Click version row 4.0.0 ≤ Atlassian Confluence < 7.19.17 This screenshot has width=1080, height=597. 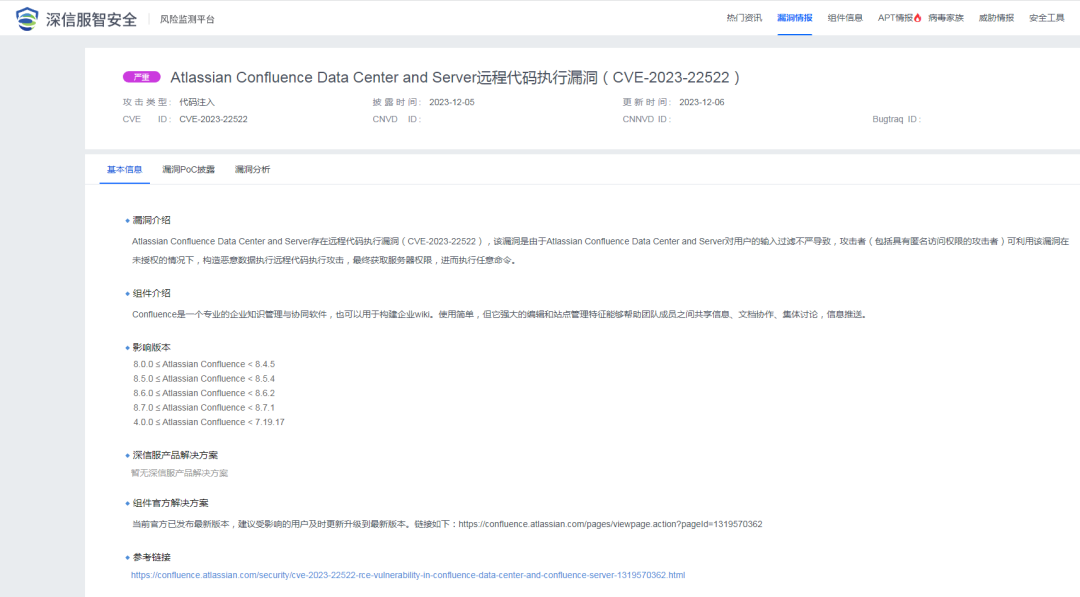209,422
